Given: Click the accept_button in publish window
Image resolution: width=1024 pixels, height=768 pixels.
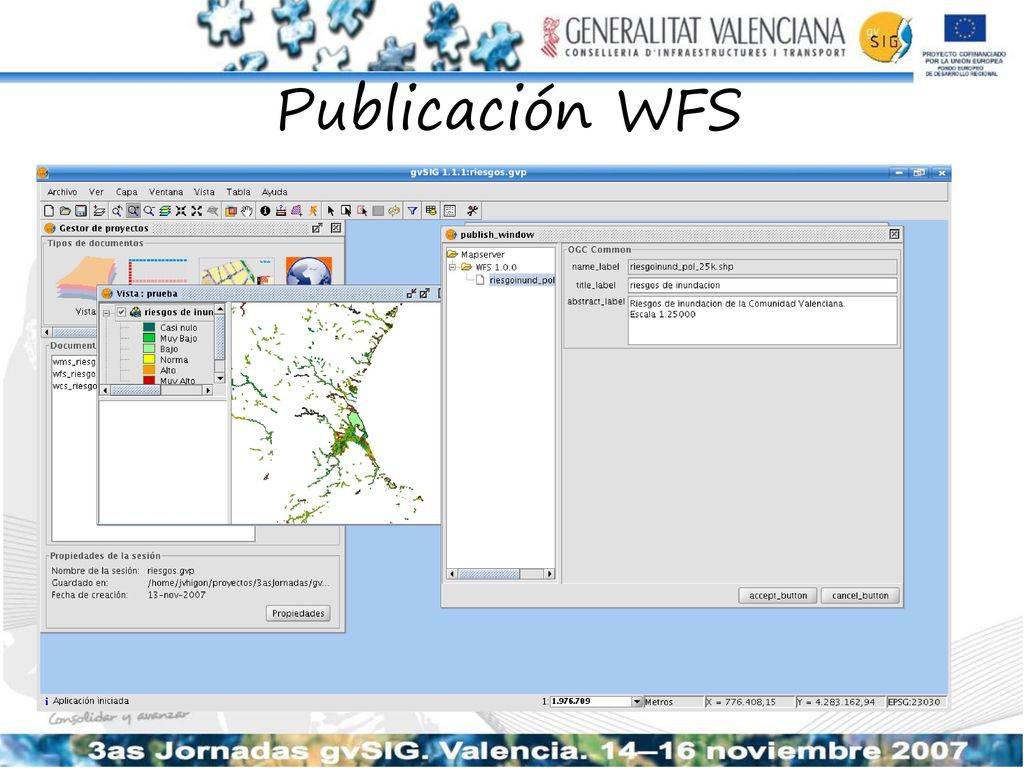Looking at the screenshot, I should (778, 596).
